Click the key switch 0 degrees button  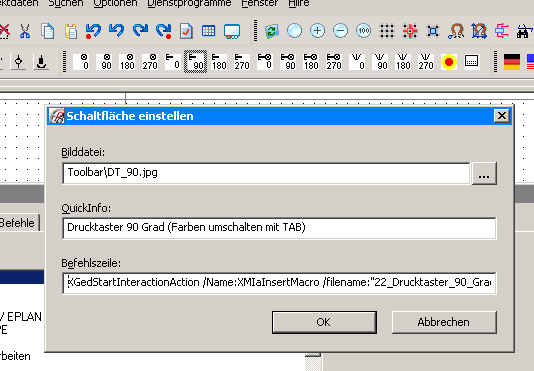click(265, 62)
